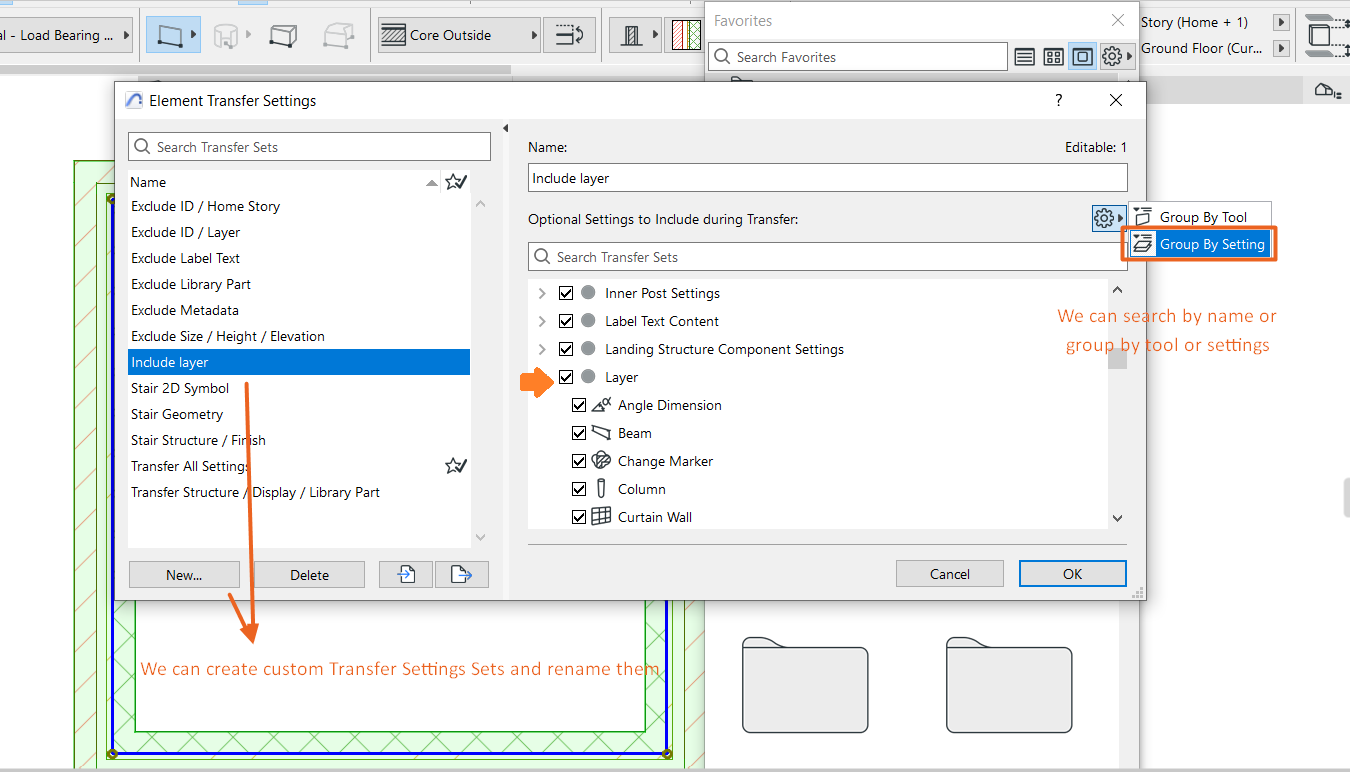Screen dimensions: 1350x772
Task: Click the New... button
Action: click(x=184, y=574)
